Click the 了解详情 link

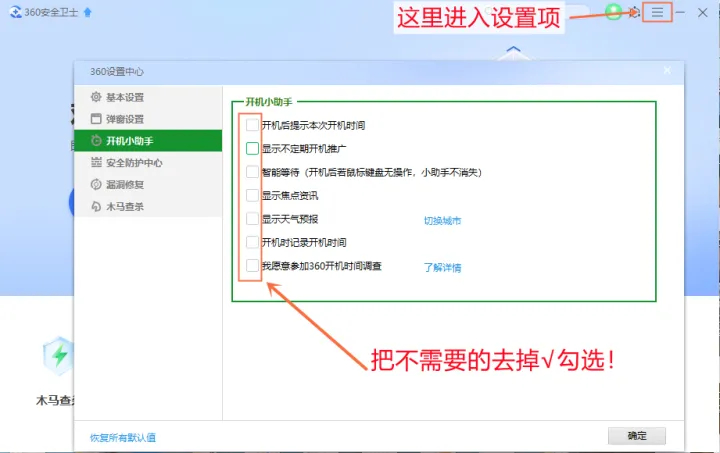tap(442, 267)
